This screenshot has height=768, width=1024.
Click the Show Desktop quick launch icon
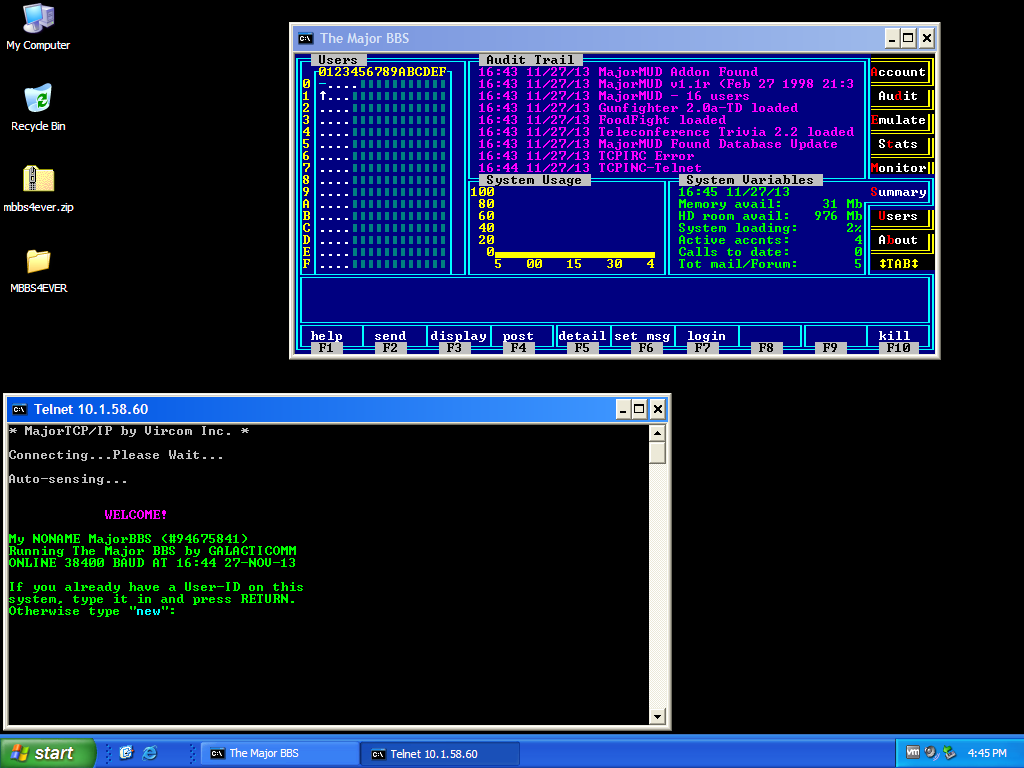[127, 753]
